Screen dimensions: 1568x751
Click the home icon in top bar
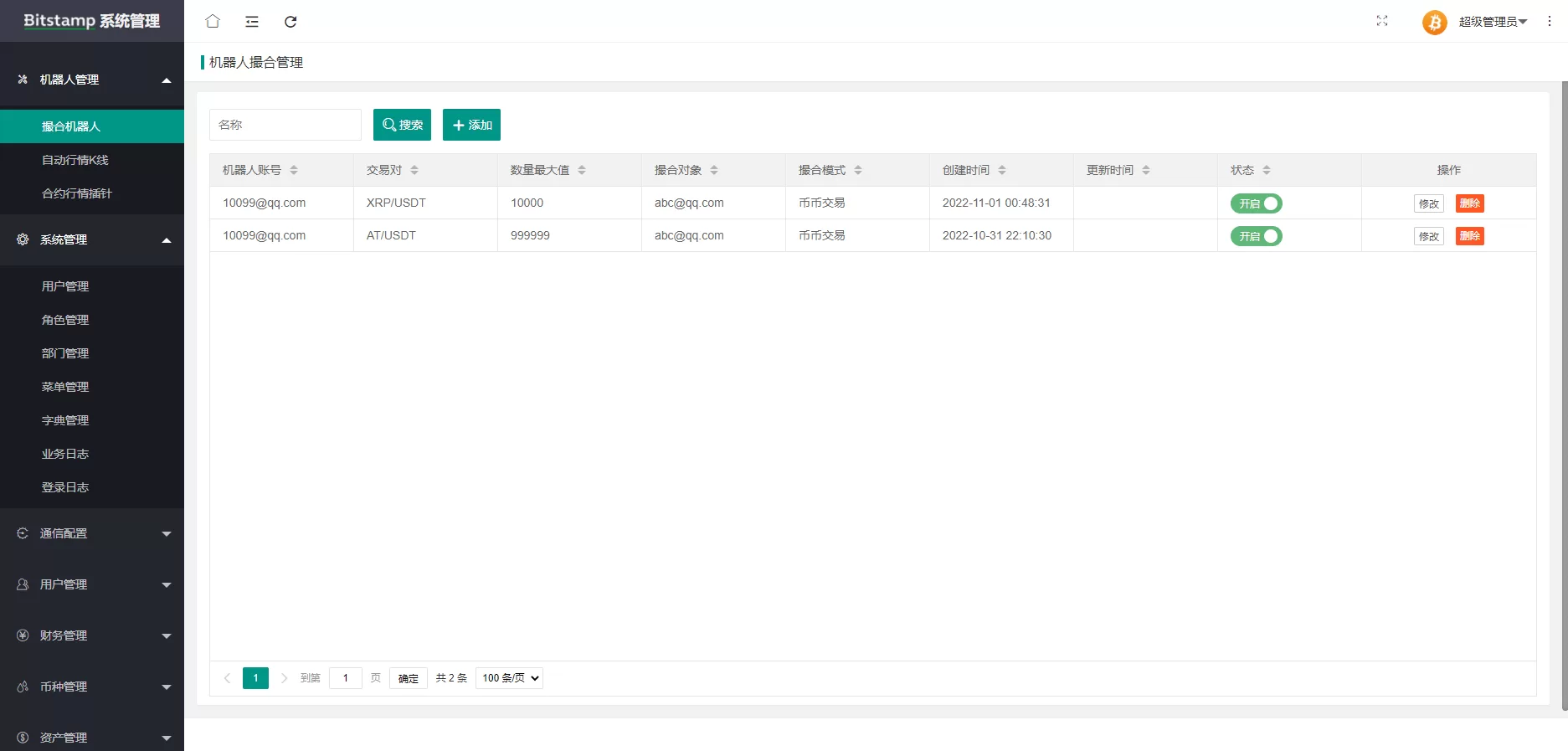[213, 22]
